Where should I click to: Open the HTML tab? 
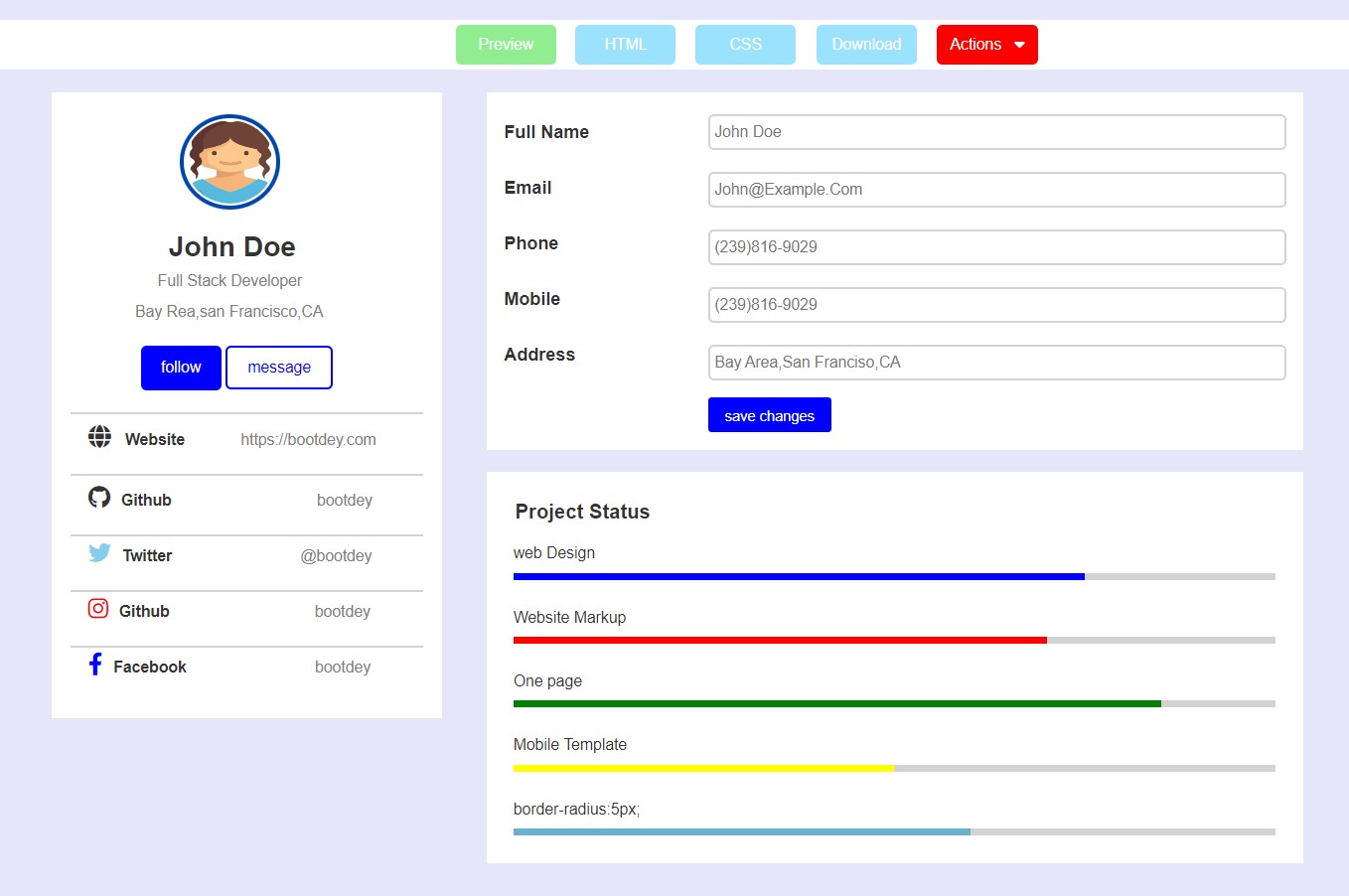(625, 45)
